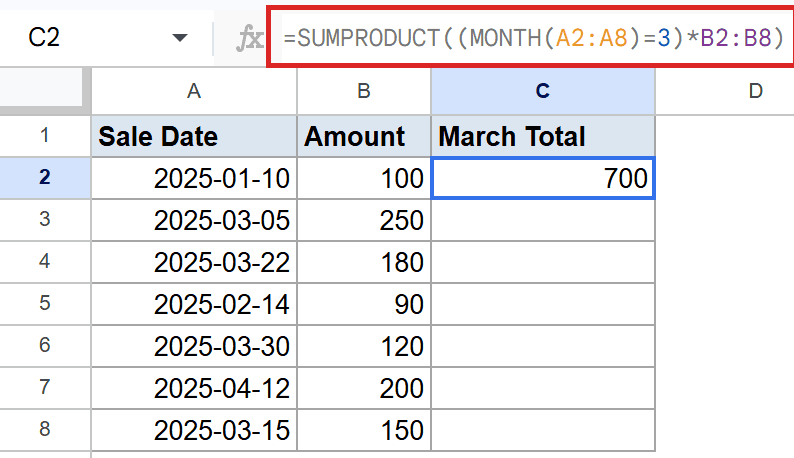Click the SUMPRODUCT formula in formula bar

click(x=533, y=37)
